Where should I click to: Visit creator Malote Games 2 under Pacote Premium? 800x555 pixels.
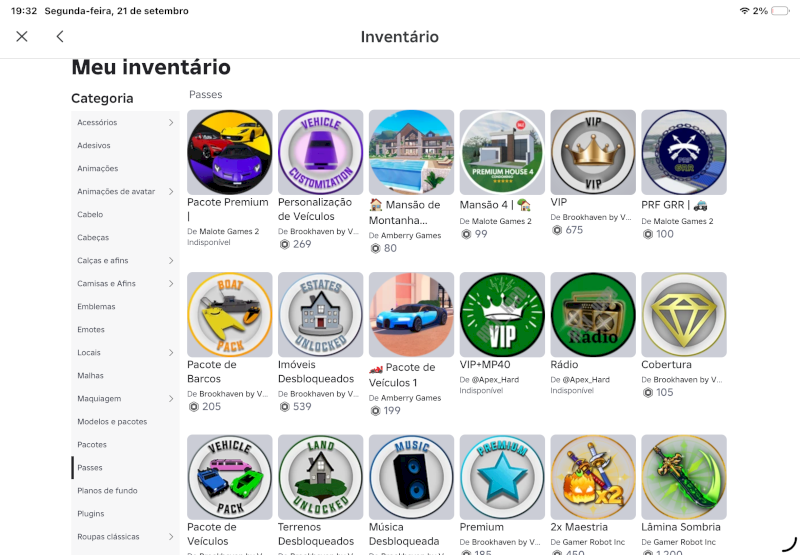pyautogui.click(x=229, y=231)
